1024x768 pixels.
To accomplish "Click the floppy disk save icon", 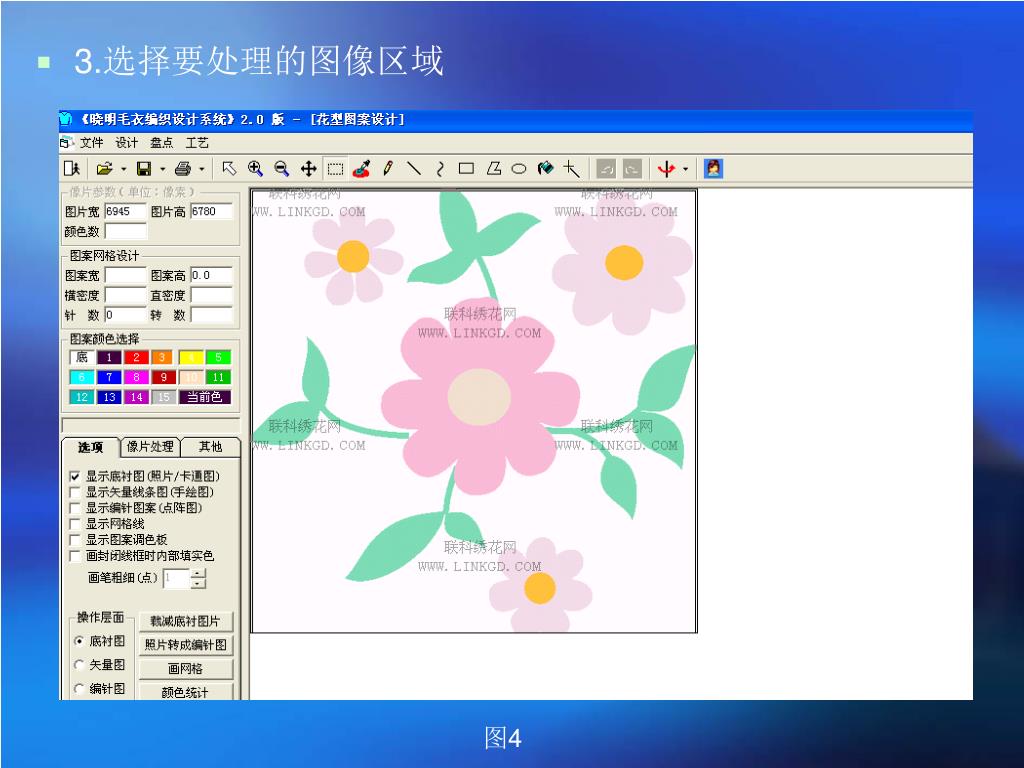I will 144,169.
